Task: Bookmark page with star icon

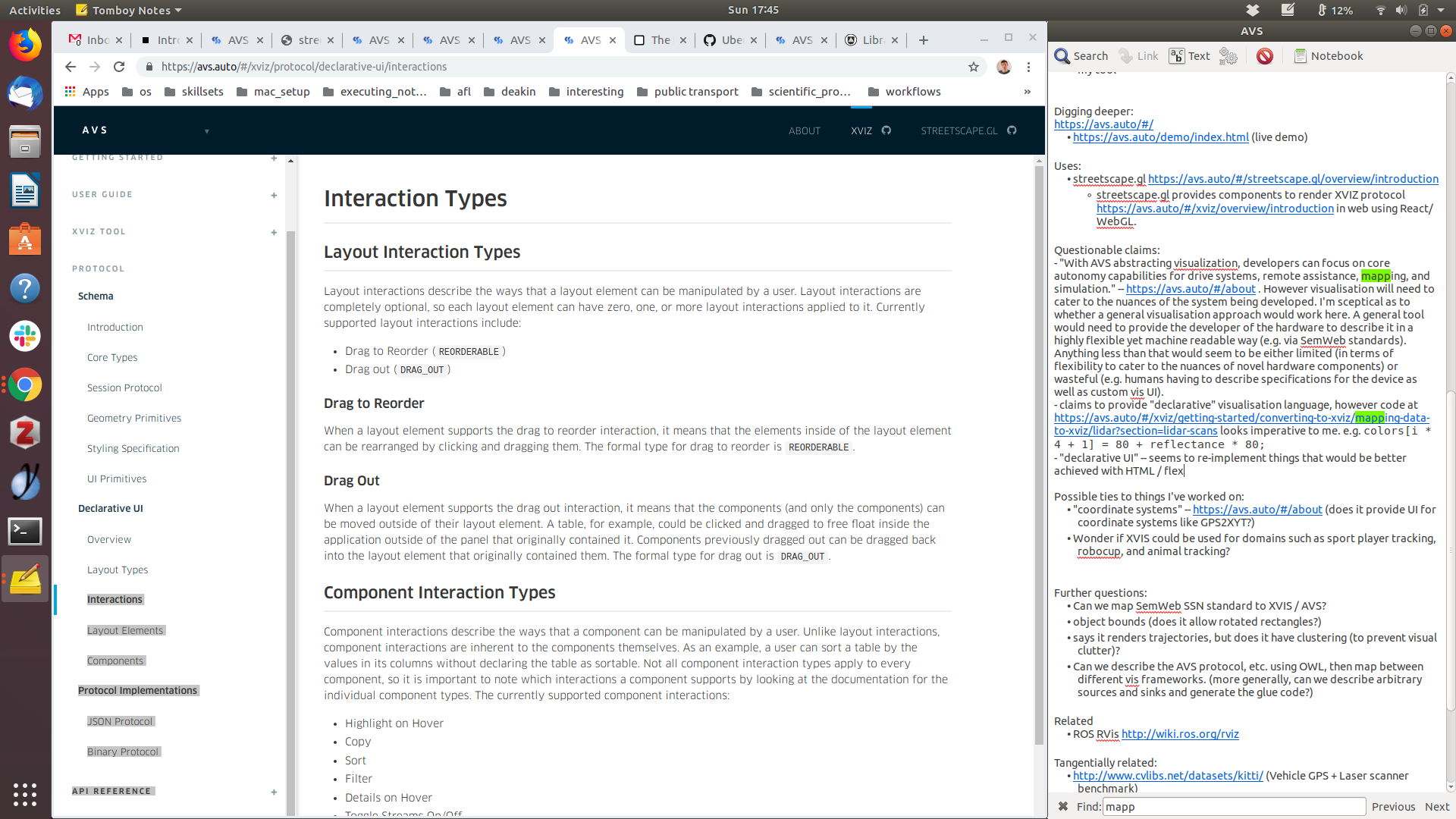Action: [x=974, y=67]
